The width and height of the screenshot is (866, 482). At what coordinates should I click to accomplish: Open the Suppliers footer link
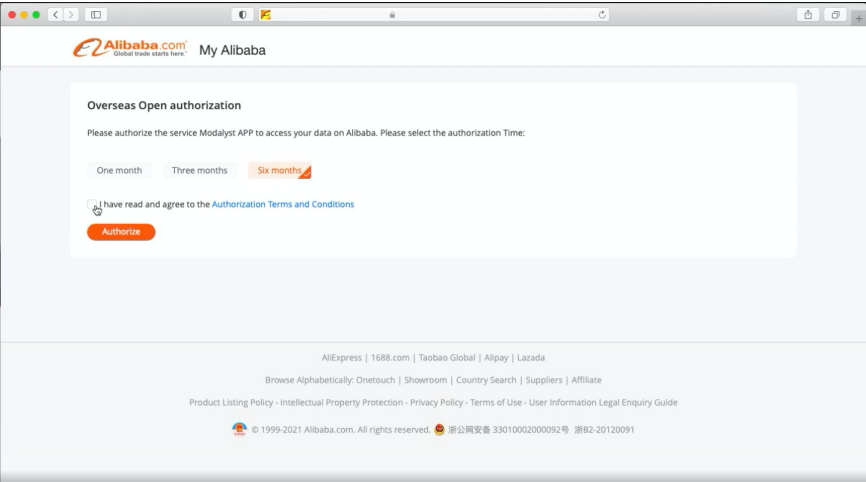tap(543, 380)
